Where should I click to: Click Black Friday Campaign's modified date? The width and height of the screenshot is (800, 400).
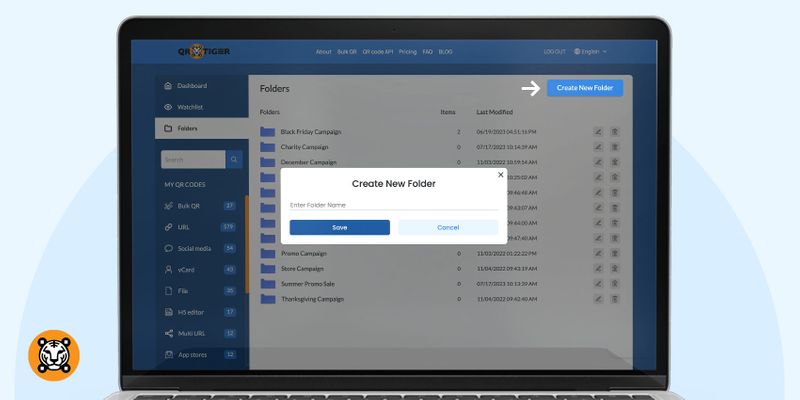[x=507, y=132]
